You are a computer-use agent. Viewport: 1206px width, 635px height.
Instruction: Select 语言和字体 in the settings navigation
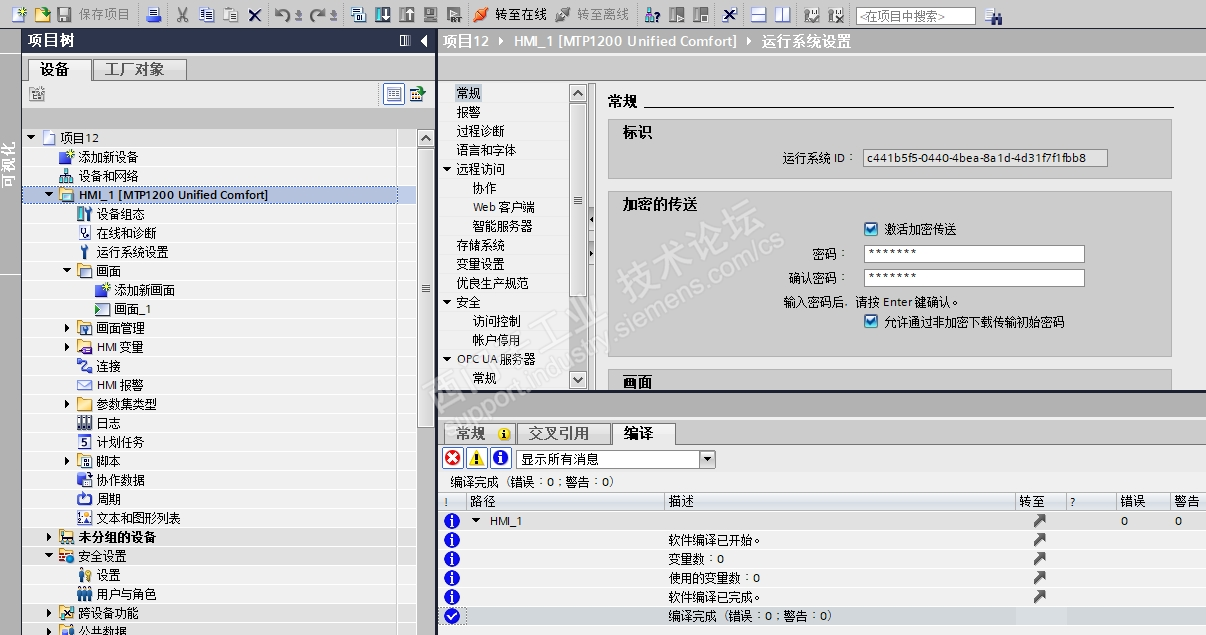(486, 150)
